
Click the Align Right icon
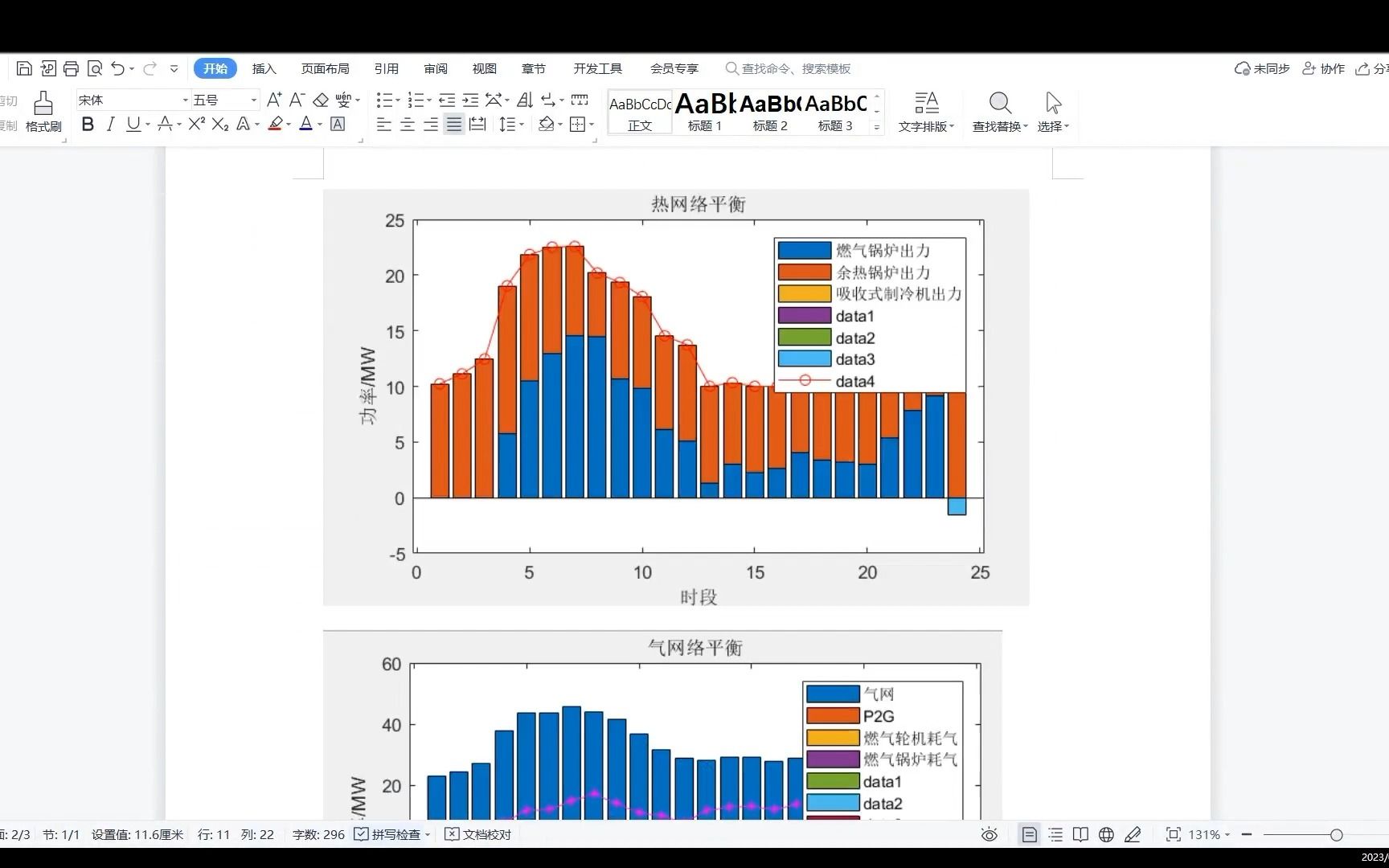[431, 124]
